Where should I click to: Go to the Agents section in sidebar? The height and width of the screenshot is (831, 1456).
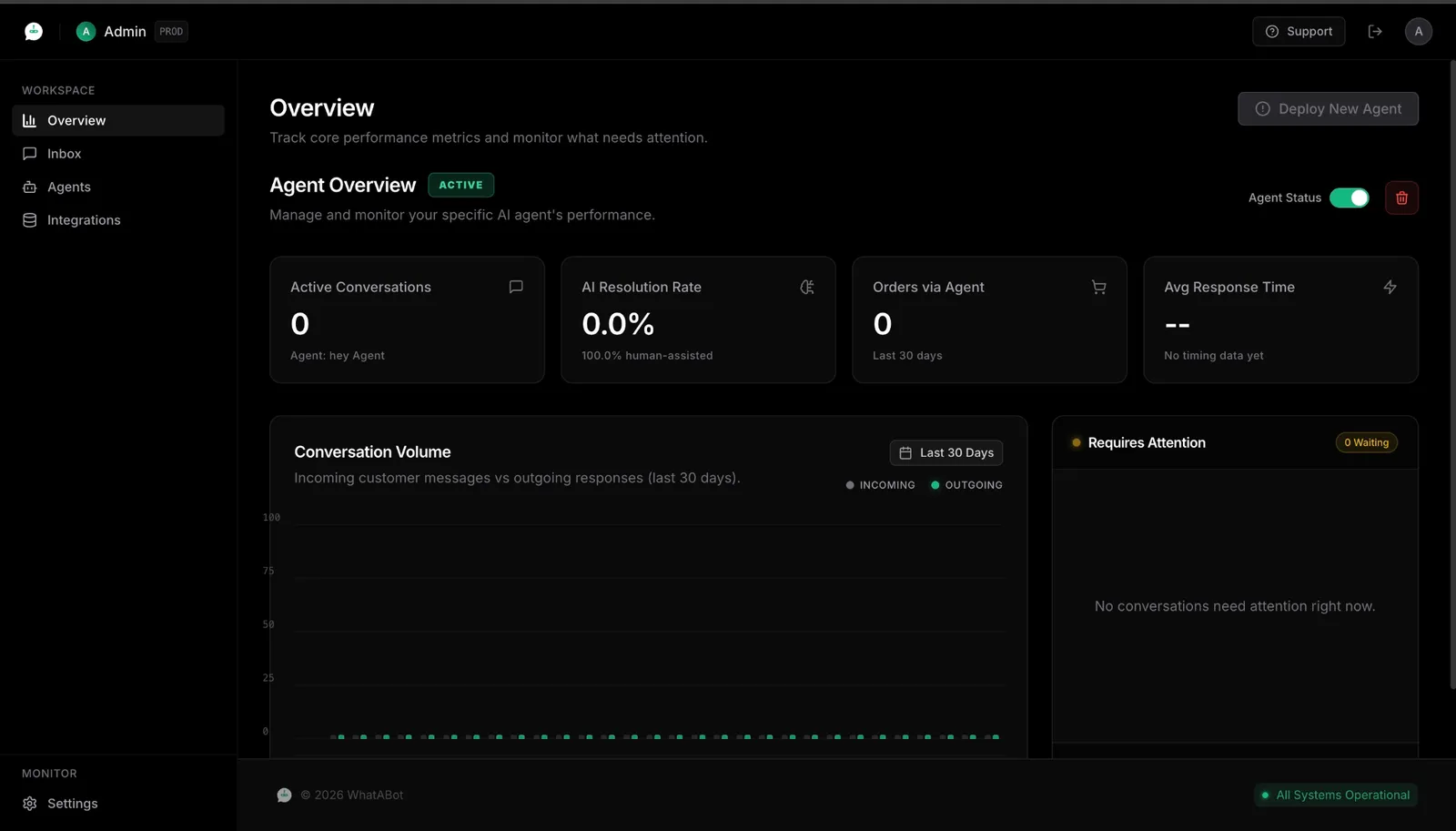coord(68,187)
